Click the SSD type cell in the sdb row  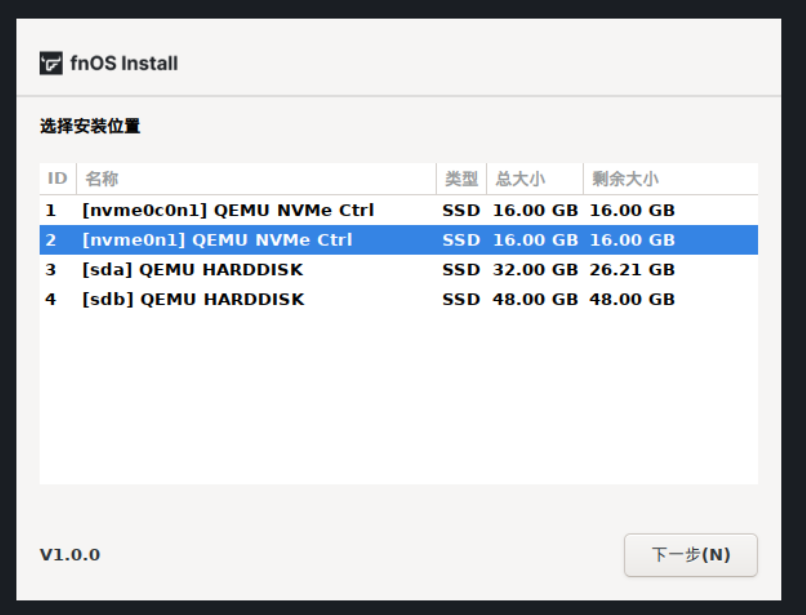(461, 299)
